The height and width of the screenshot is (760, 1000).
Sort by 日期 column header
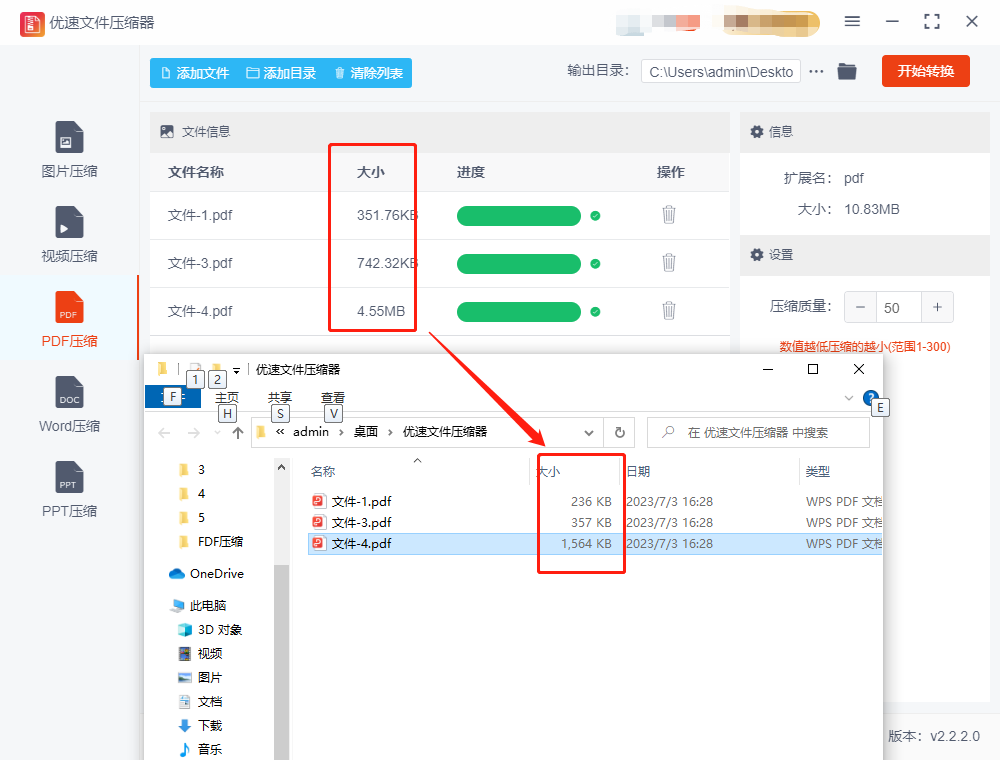[x=638, y=472]
